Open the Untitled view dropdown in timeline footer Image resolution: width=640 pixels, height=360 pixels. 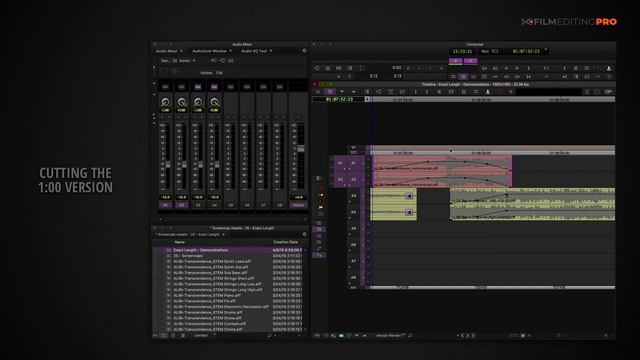[x=390, y=336]
